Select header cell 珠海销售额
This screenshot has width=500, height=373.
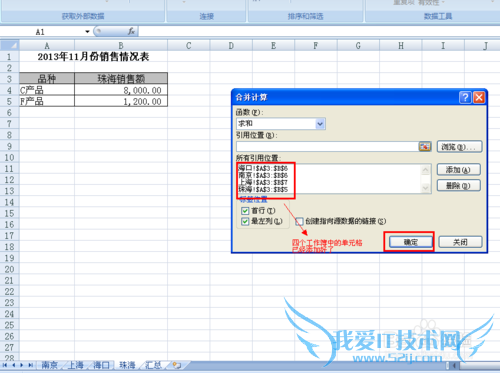[x=121, y=79]
